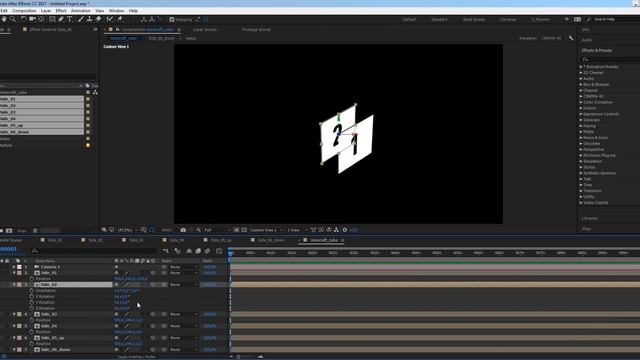640x360 pixels.
Task: Toggle Position stopwatch under Side_04
Action: point(32,332)
